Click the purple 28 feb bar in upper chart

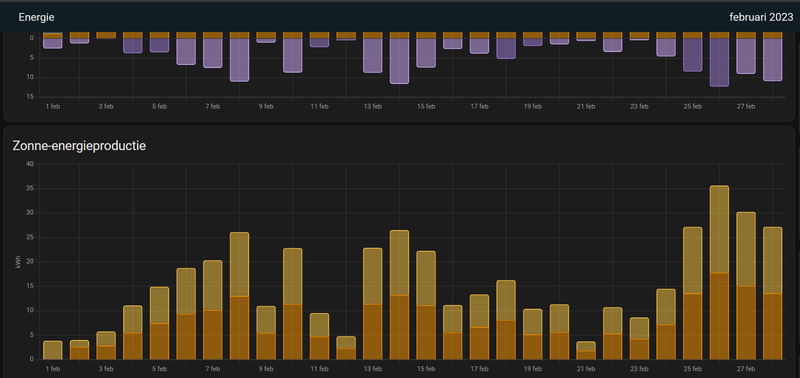tap(772, 59)
